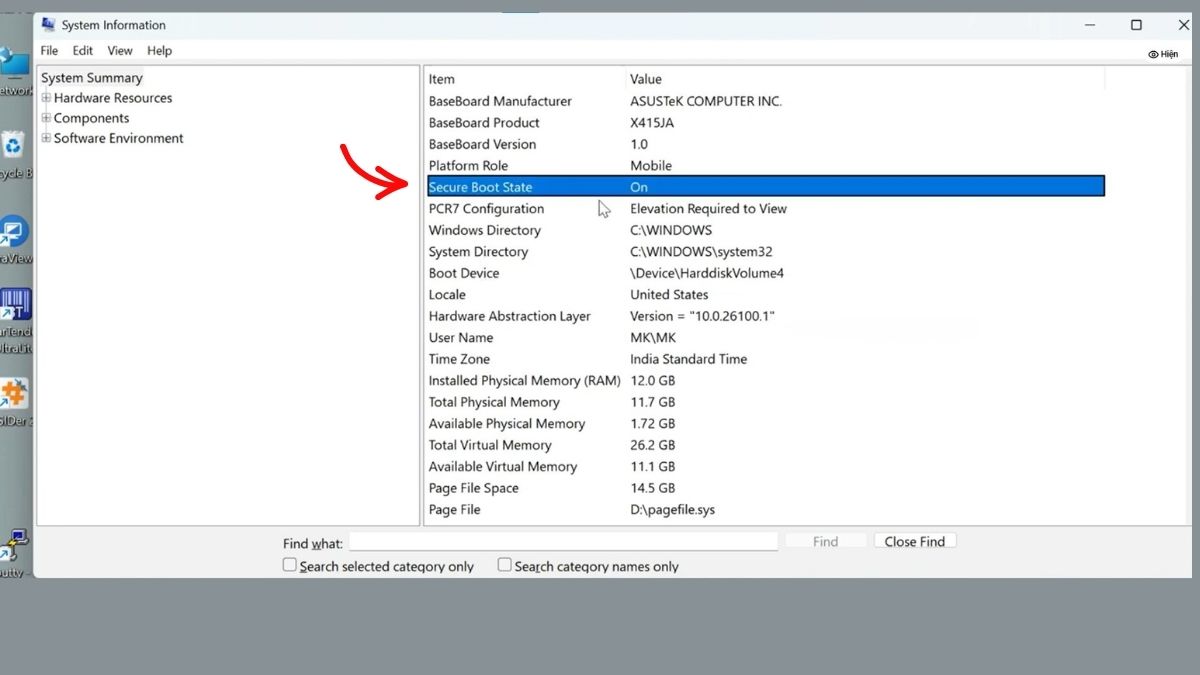Viewport: 1200px width, 675px height.
Task: Click the C:\WINDOWS\system32 value
Action: (x=701, y=252)
